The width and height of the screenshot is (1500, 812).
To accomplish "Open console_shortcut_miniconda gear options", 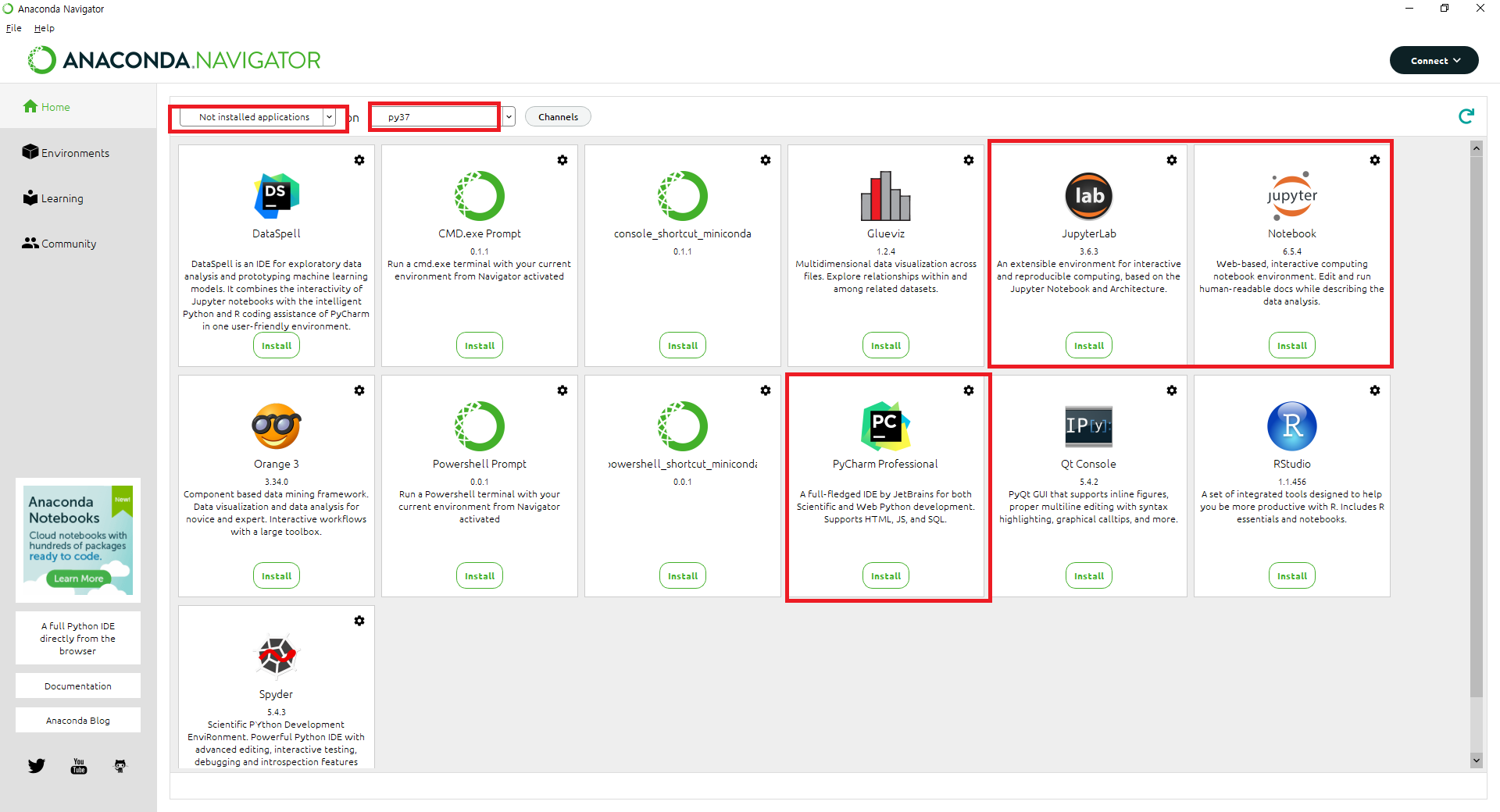I will [766, 160].
